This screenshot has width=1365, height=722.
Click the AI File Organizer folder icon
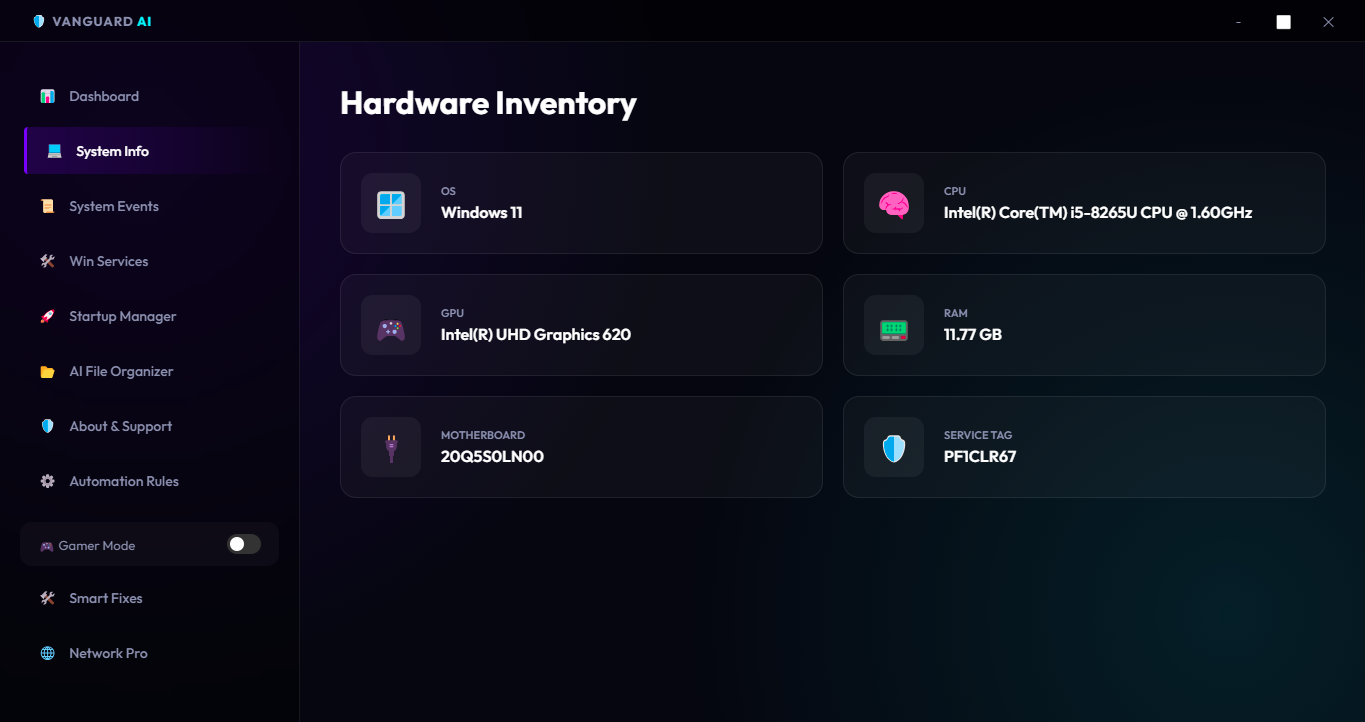click(x=47, y=371)
